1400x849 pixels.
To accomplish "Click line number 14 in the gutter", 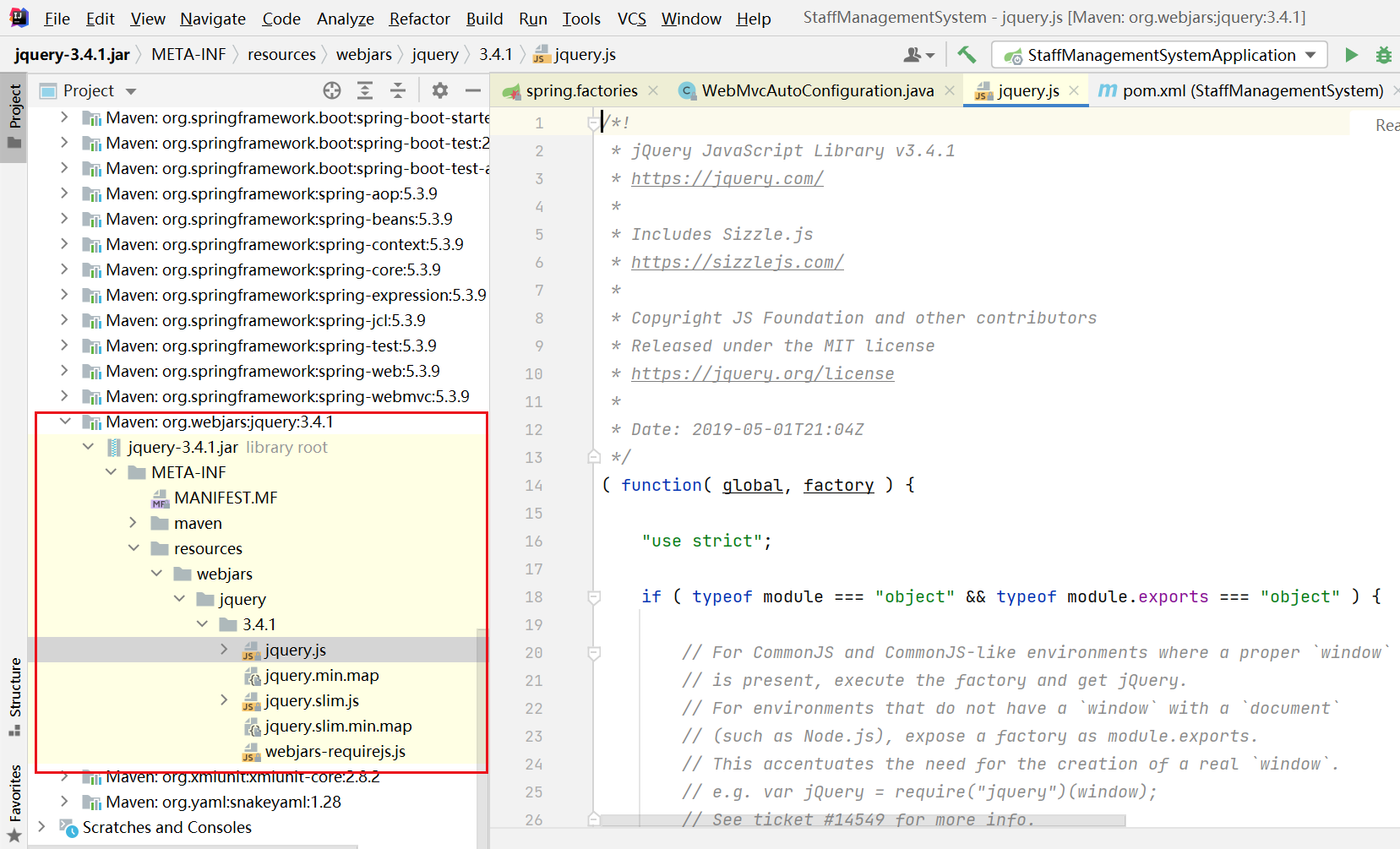I will (534, 486).
